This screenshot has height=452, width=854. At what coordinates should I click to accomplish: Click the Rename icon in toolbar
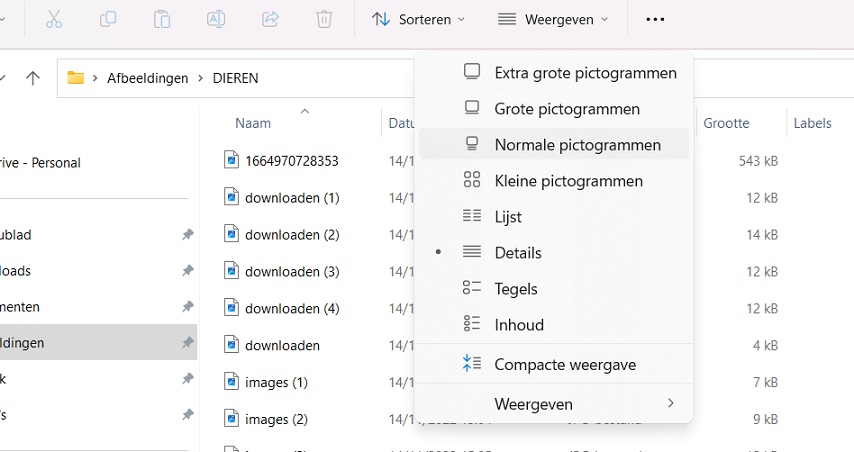(x=216, y=19)
